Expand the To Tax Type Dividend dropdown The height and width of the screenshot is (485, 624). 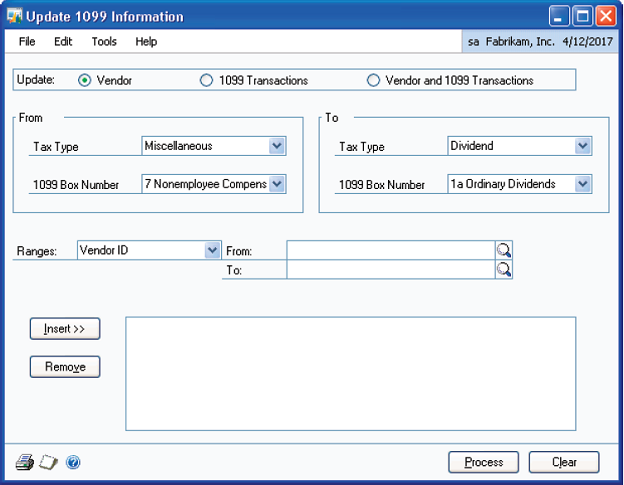pos(583,146)
